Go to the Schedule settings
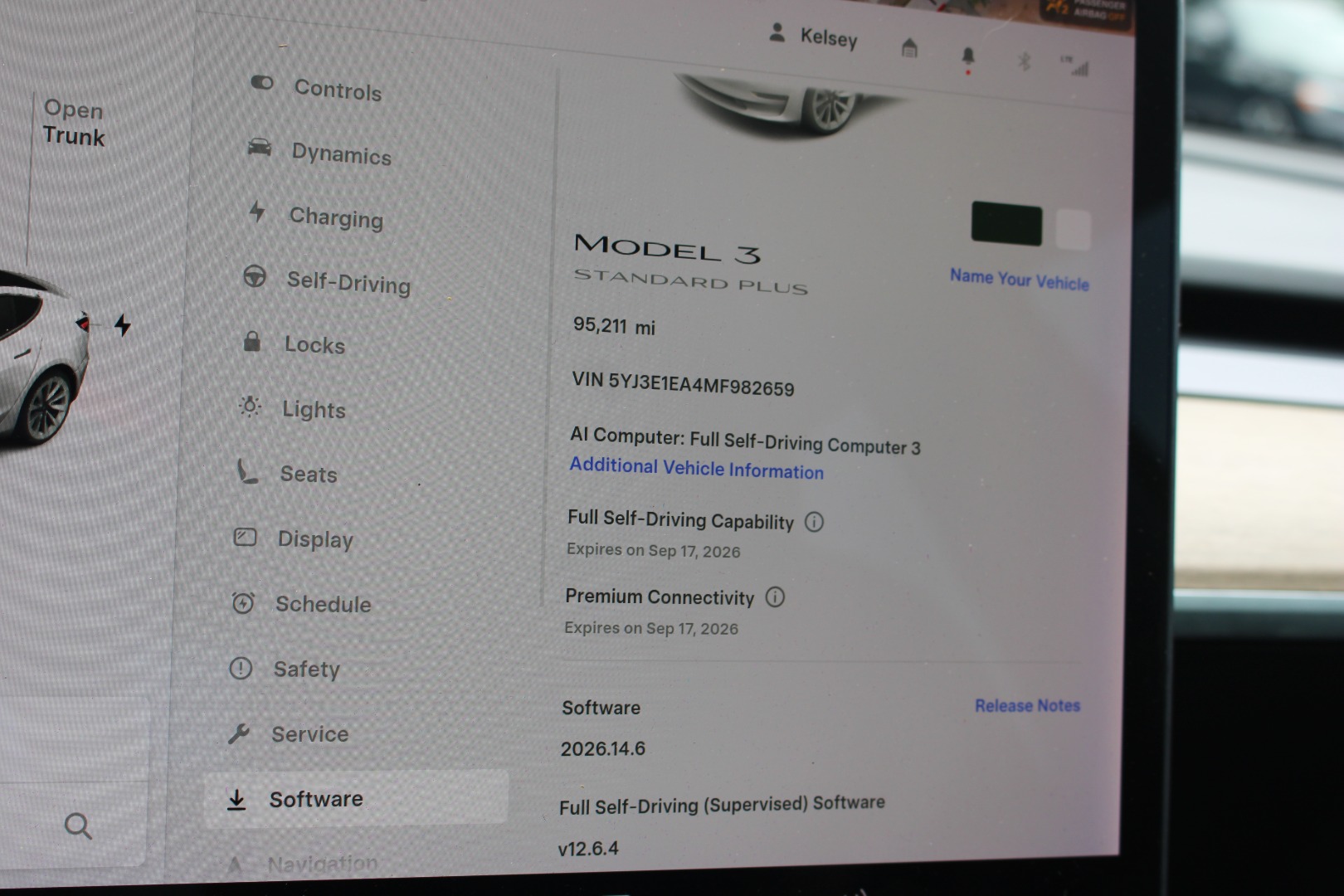The image size is (1344, 896). click(324, 604)
